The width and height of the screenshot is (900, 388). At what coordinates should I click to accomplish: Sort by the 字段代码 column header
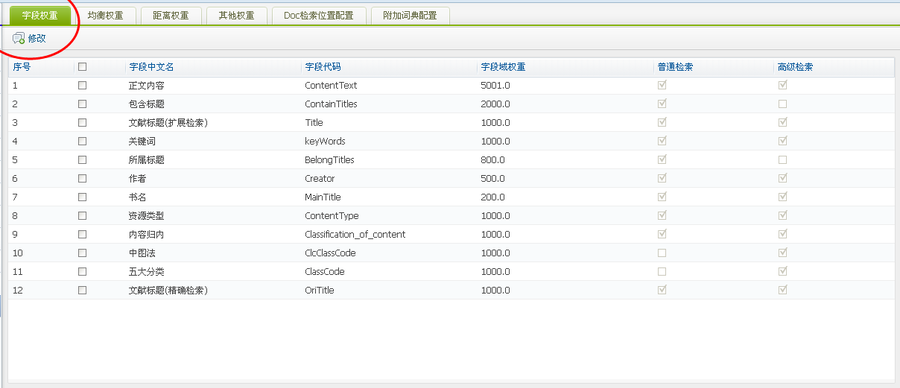pyautogui.click(x=323, y=67)
